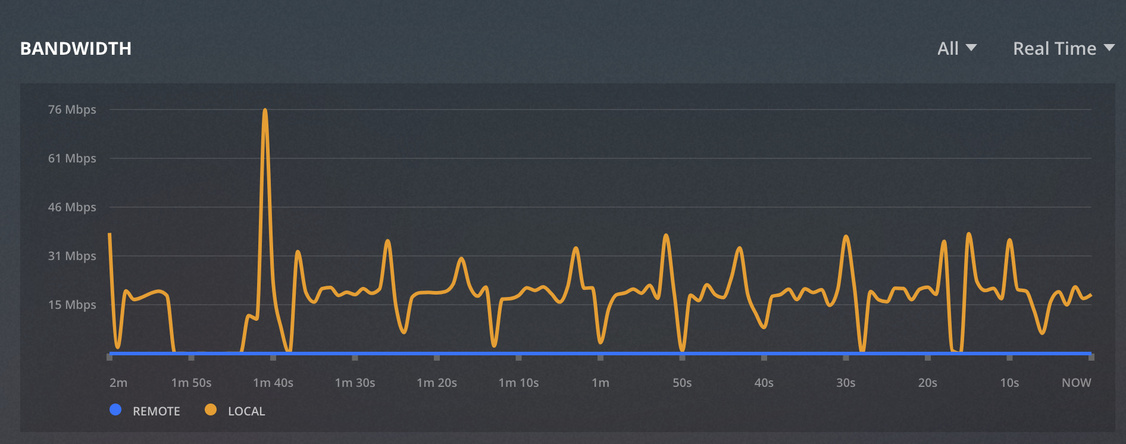Image resolution: width=1126 pixels, height=444 pixels.
Task: Click the 31 Mbps axis label
Action: (x=71, y=256)
